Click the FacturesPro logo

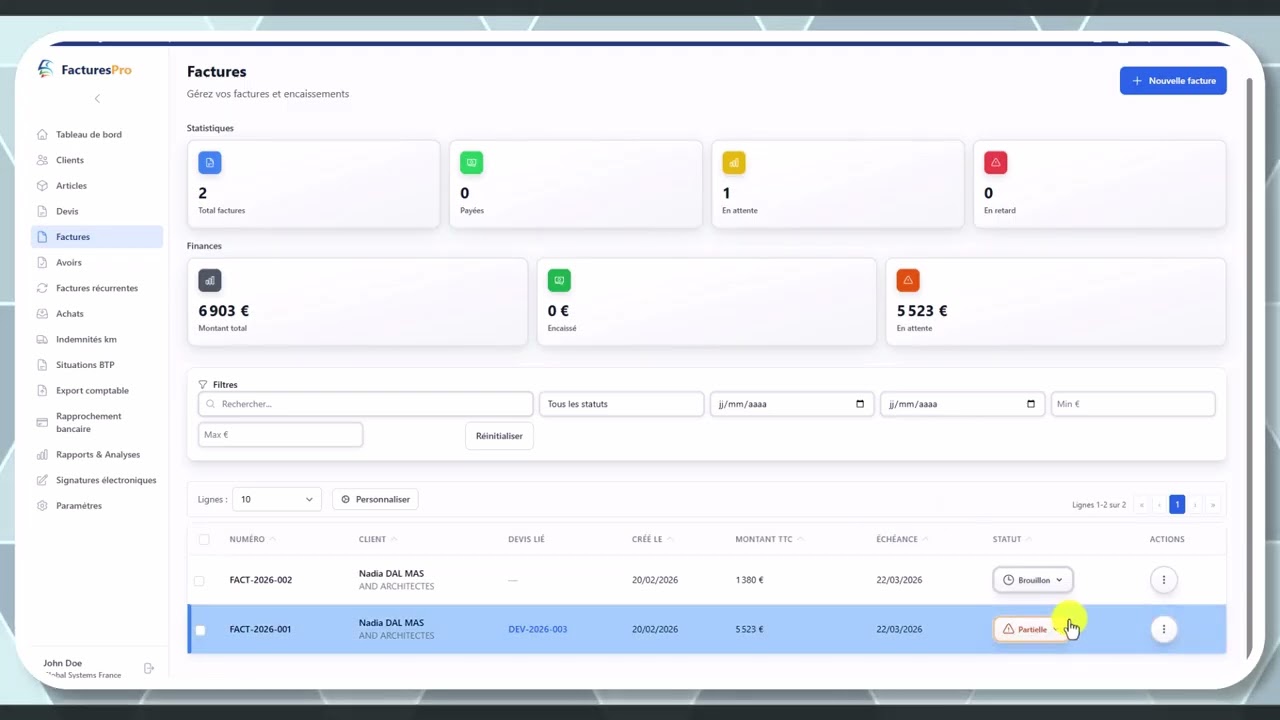(84, 69)
